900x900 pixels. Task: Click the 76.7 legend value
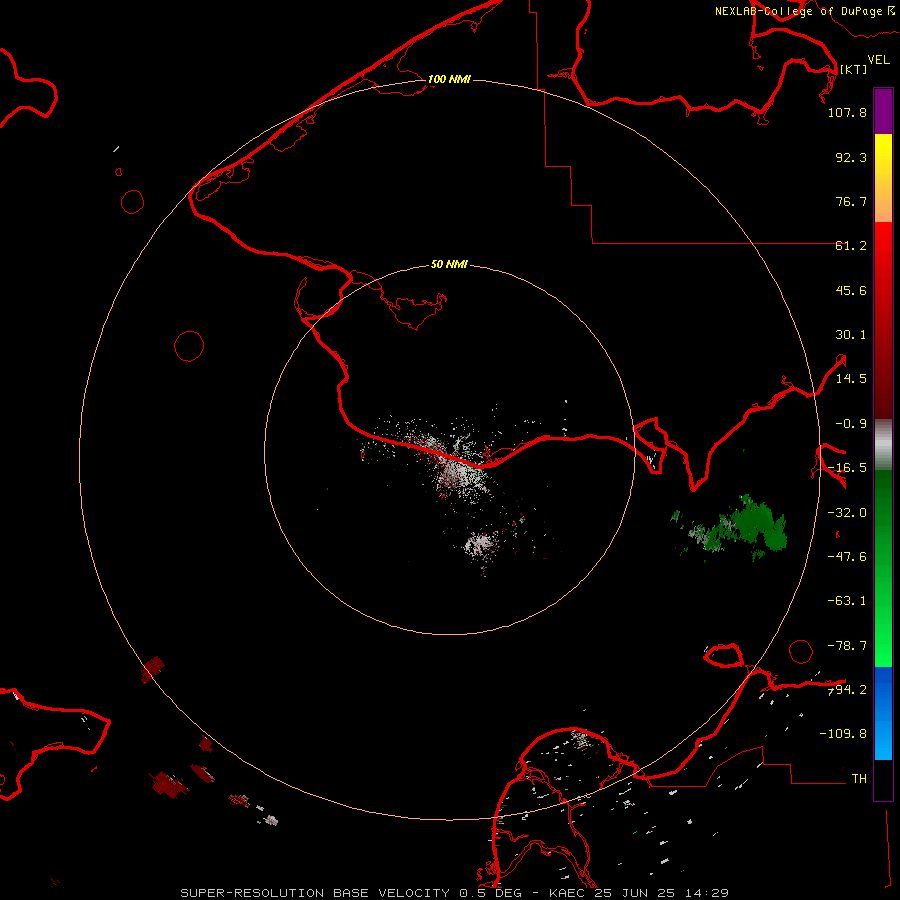pos(851,201)
